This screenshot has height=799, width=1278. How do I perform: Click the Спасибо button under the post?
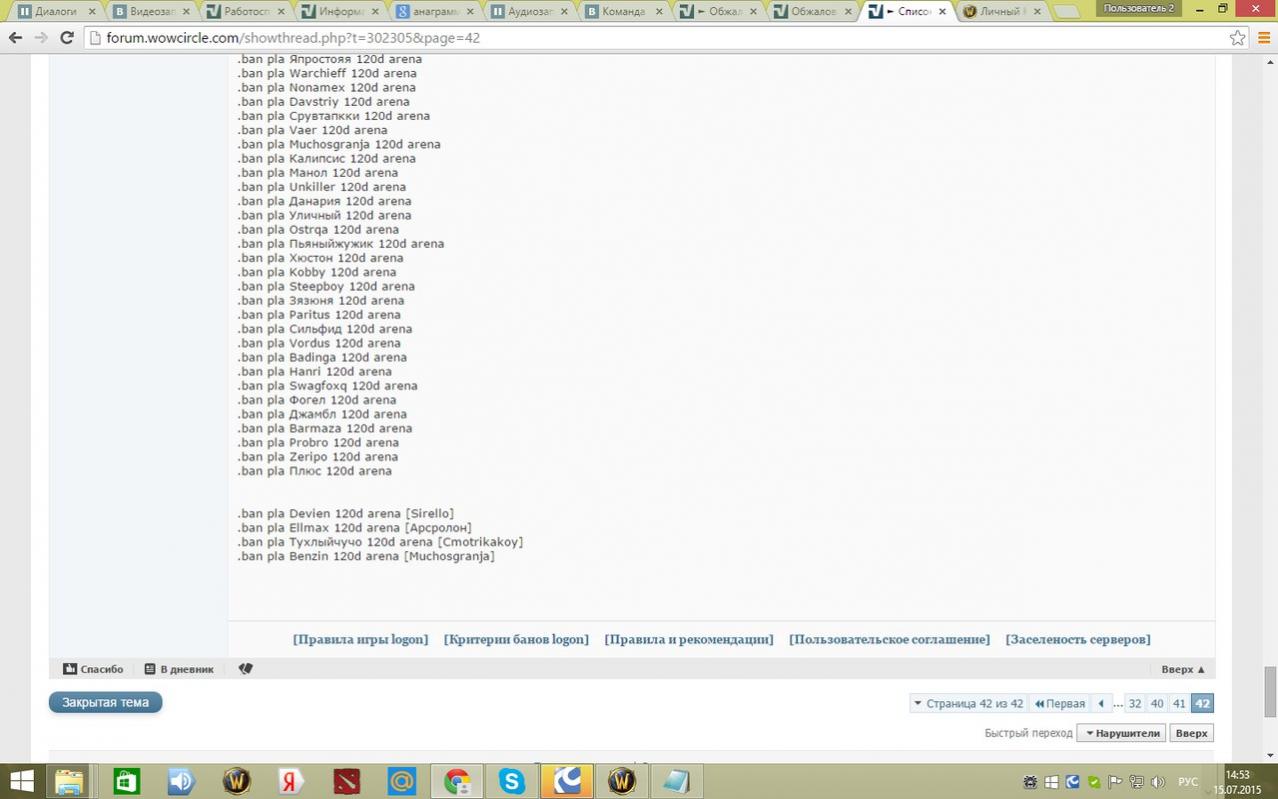93,669
